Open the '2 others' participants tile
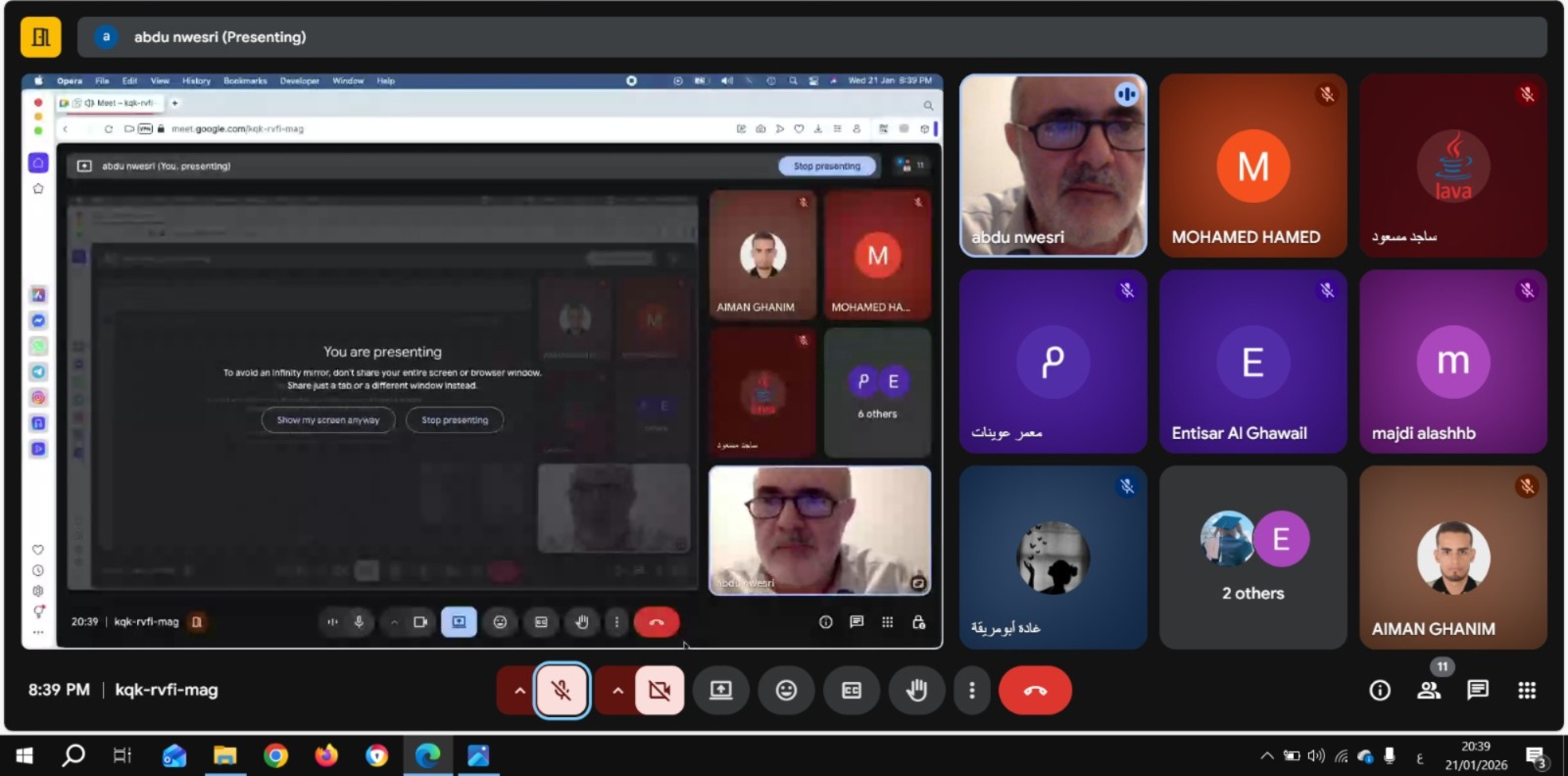 (x=1252, y=558)
